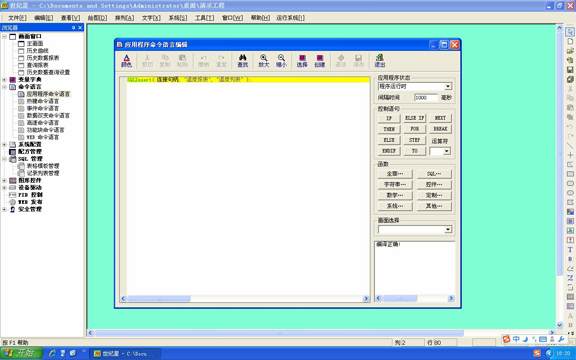Image resolution: width=576 pixels, height=360 pixels.
Task: Click the 退出 exit icon in editor toolbar
Action: [x=379, y=61]
